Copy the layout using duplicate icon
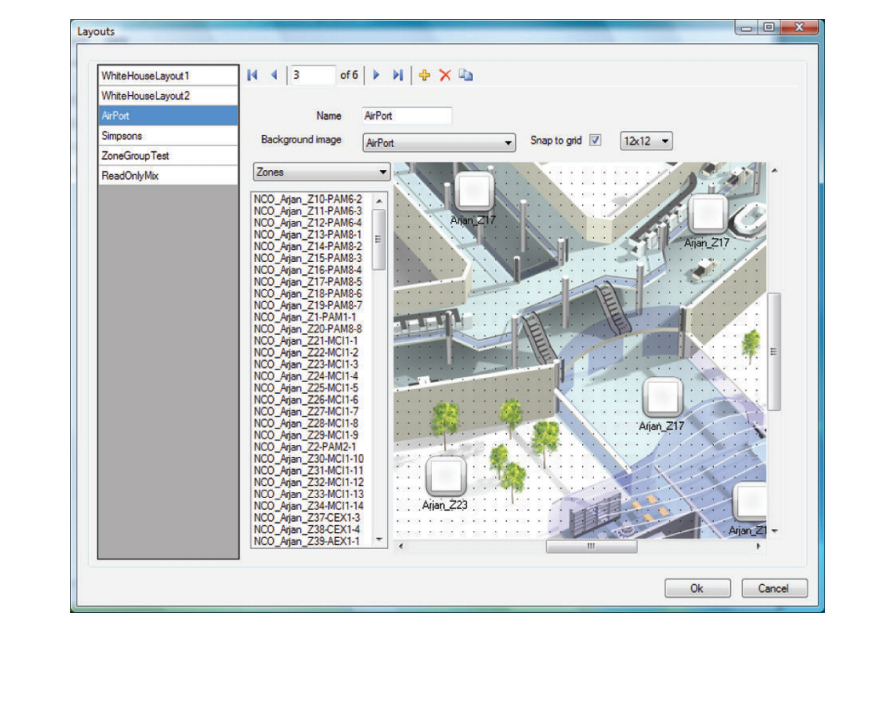The image size is (873, 714). [x=465, y=75]
